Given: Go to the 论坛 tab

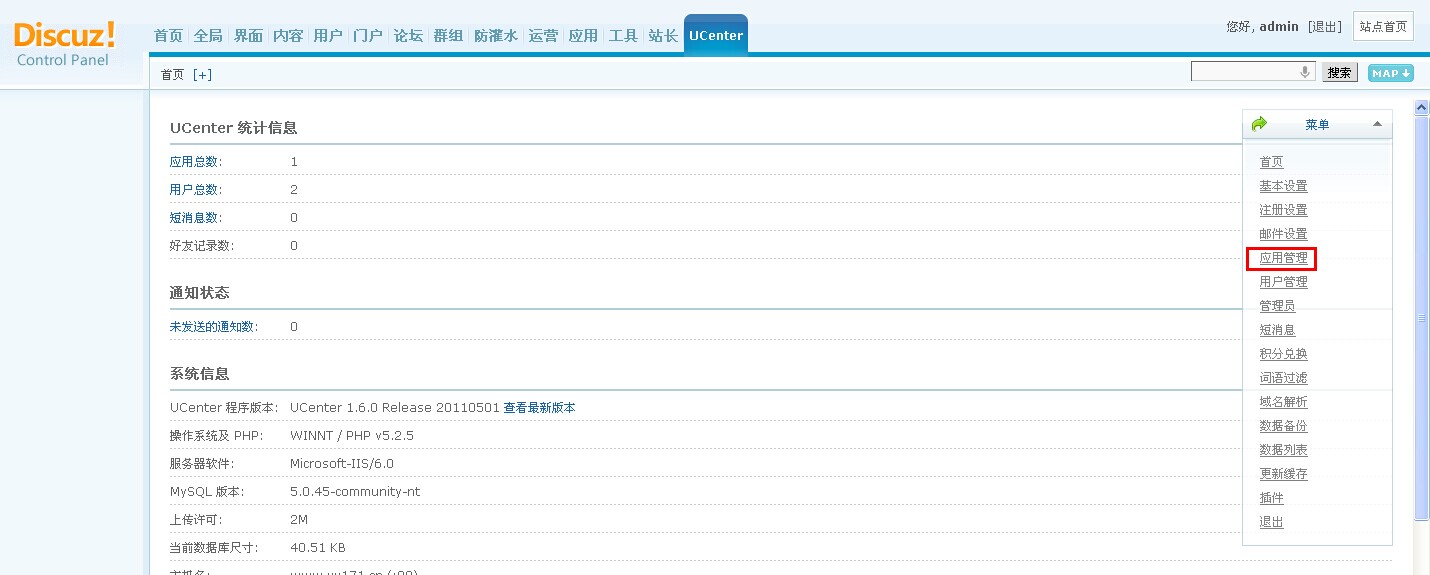Looking at the screenshot, I should pyautogui.click(x=408, y=36).
